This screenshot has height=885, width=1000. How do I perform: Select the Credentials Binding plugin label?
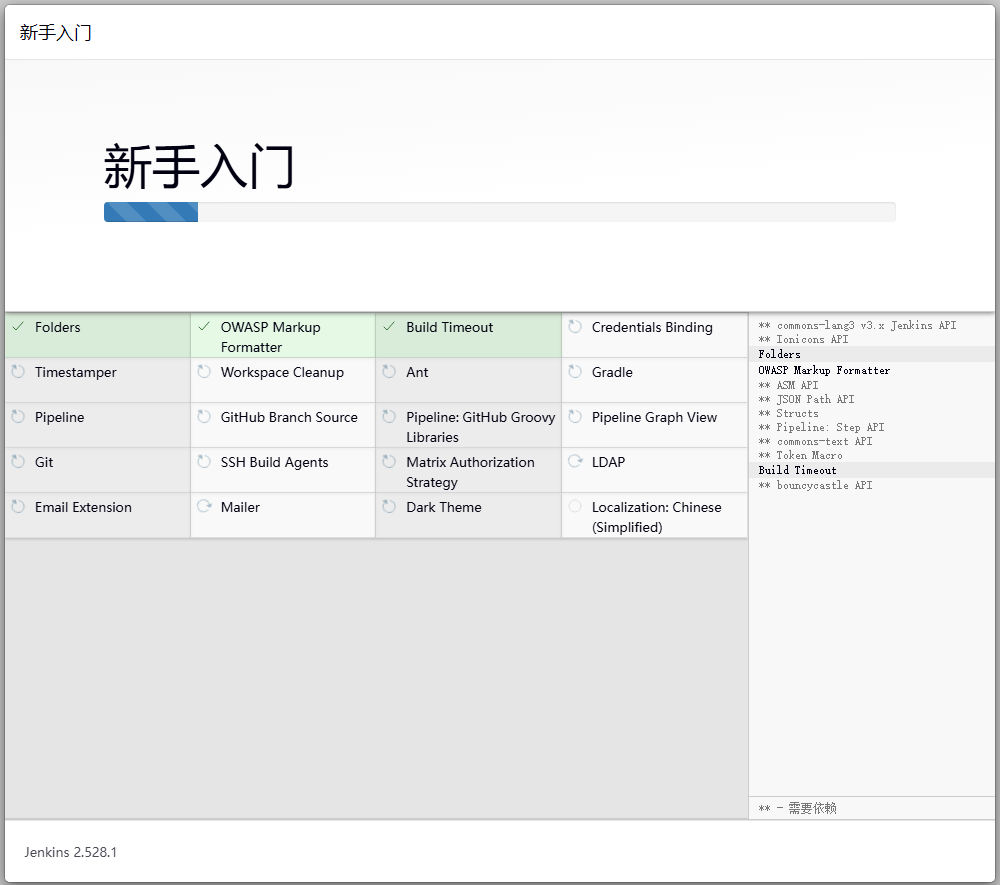(652, 327)
